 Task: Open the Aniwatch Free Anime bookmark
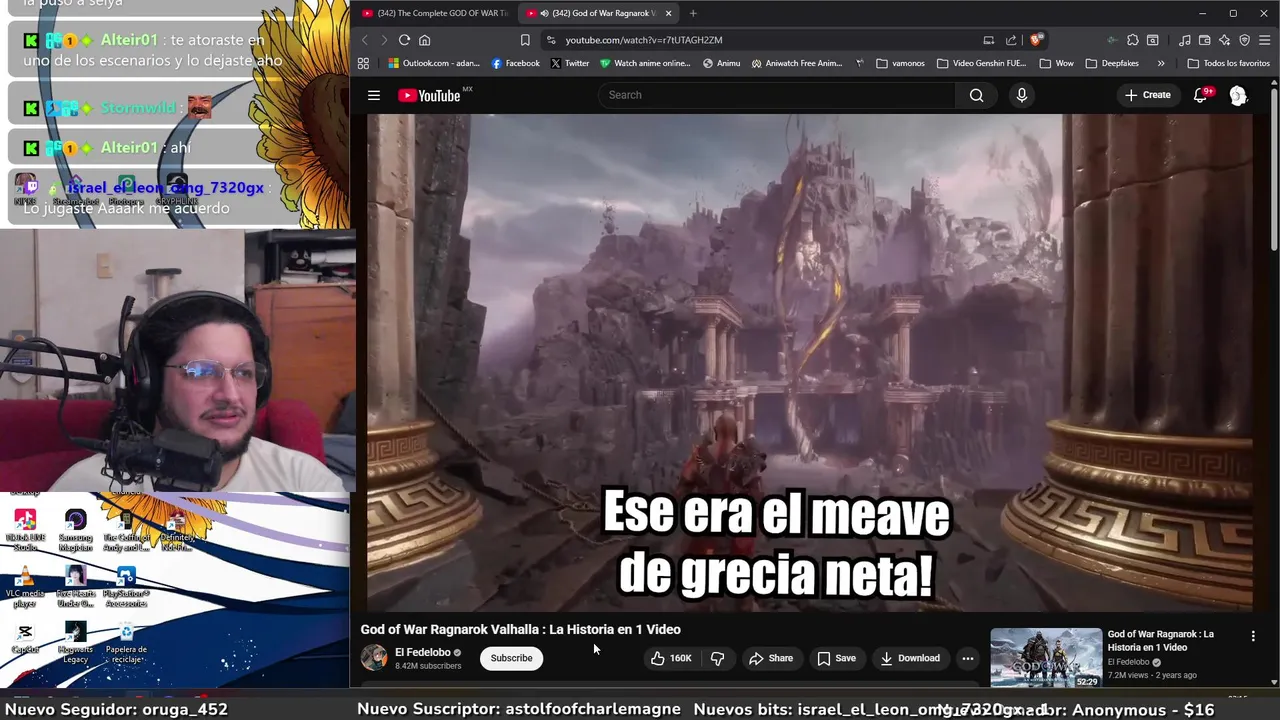797,63
